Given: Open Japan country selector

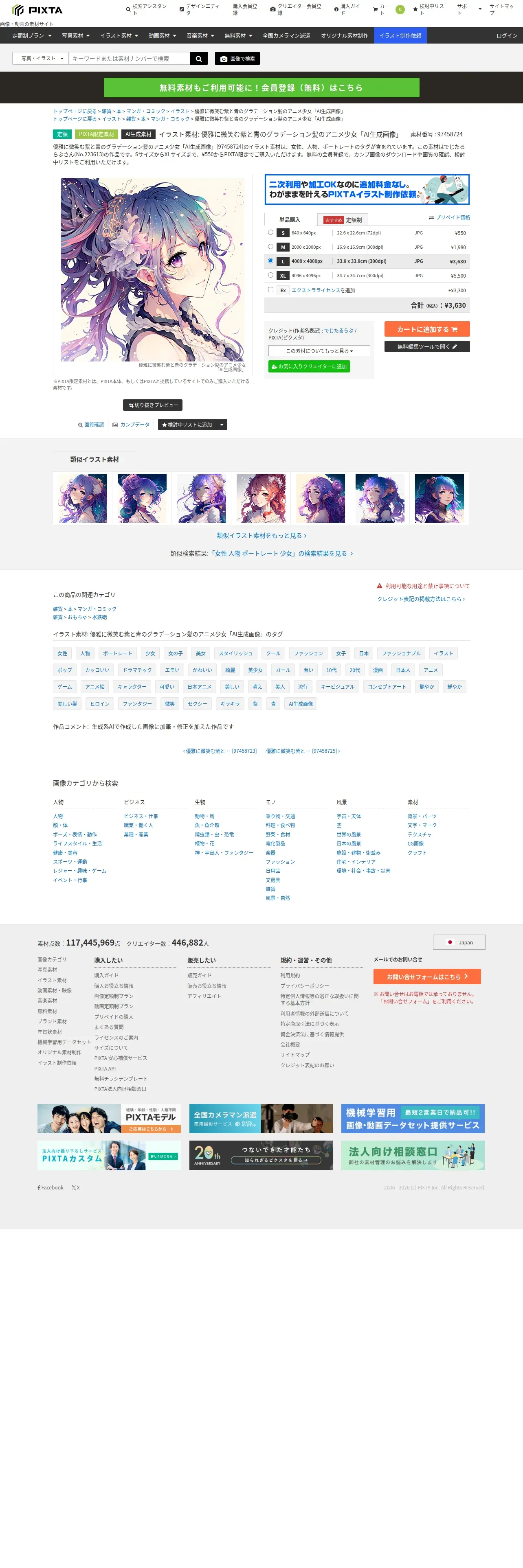Looking at the screenshot, I should click(459, 942).
